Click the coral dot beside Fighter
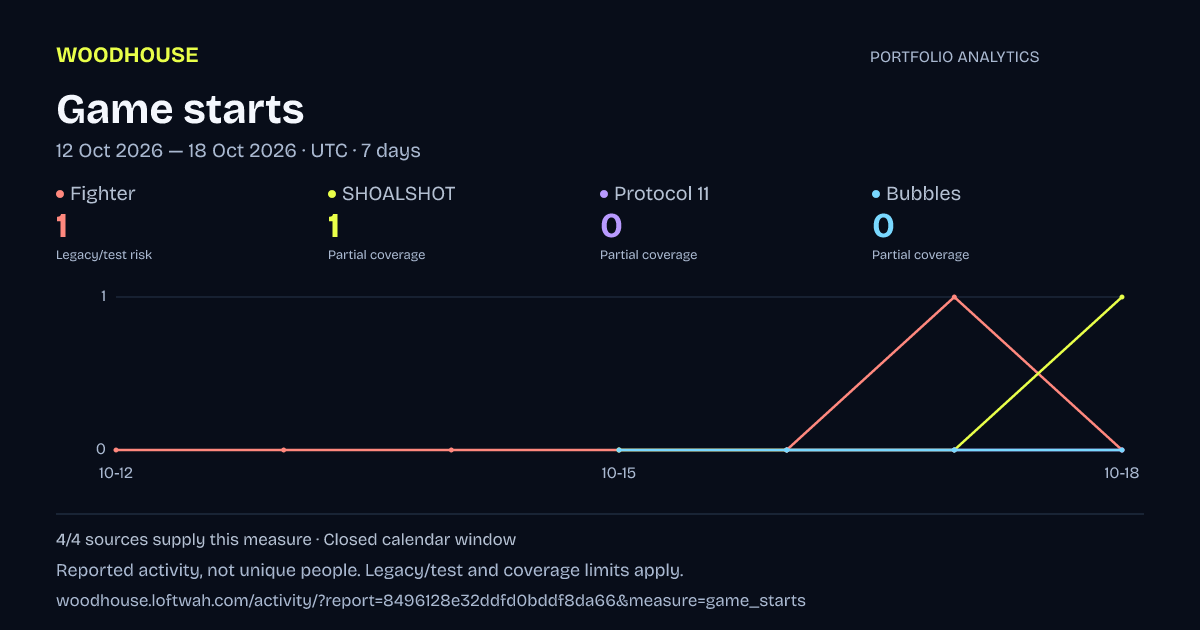Viewport: 1200px width, 630px height. tap(60, 194)
